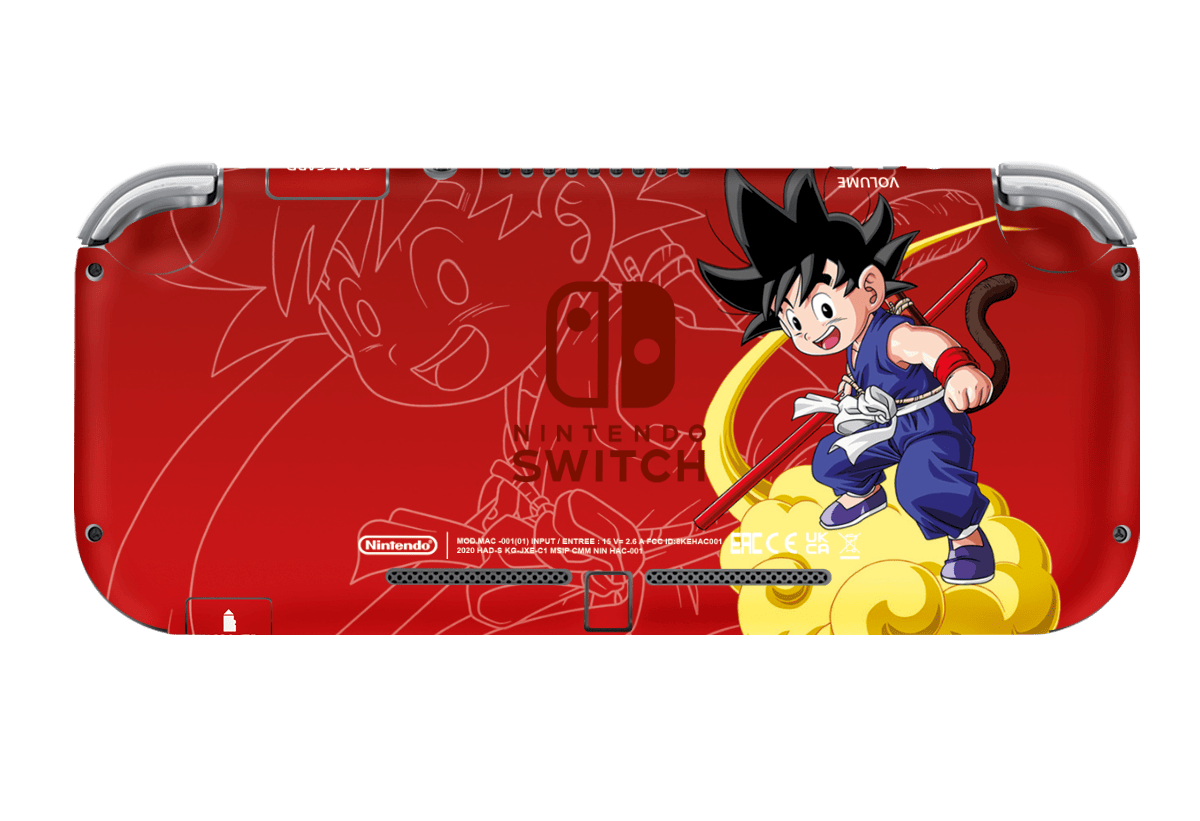This screenshot has height=821, width=1200.
Task: Click the crossed-out wheelie bin symbol
Action: [850, 544]
